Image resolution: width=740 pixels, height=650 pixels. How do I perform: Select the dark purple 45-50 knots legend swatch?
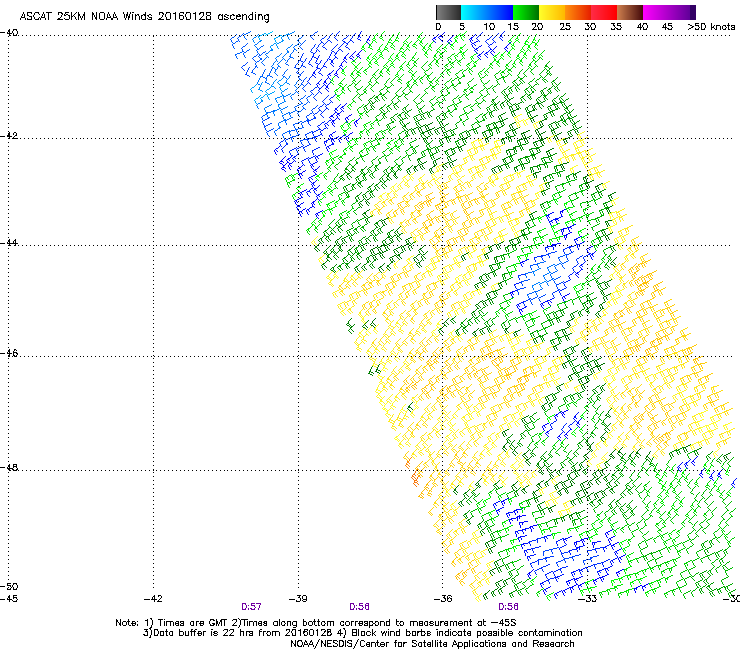[682, 12]
